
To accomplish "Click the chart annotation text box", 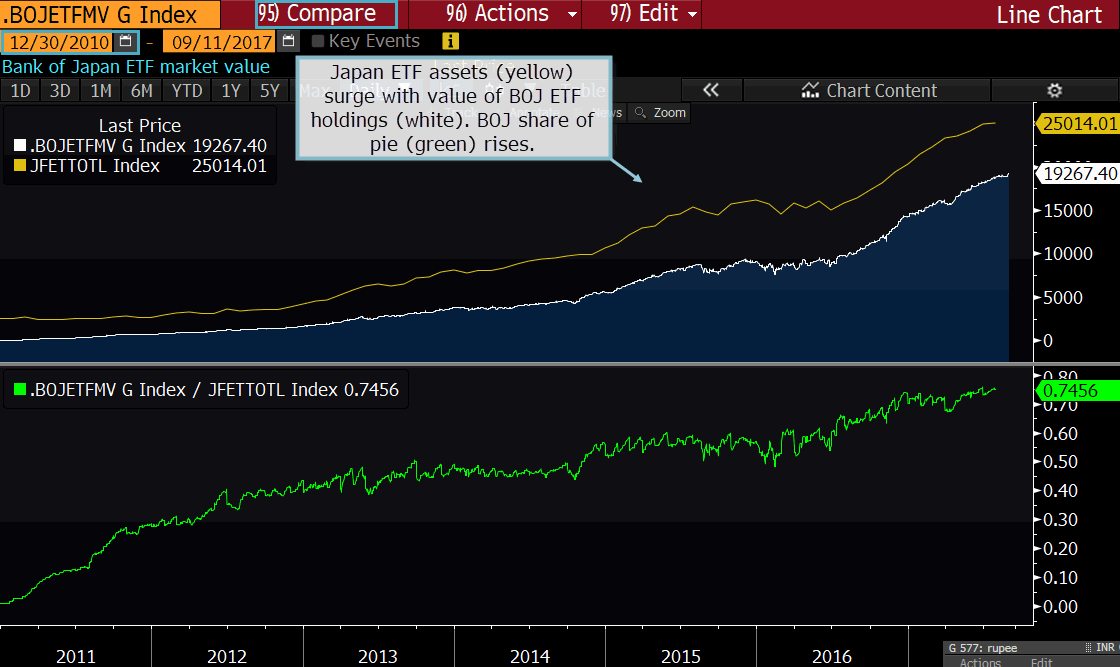I will point(453,108).
